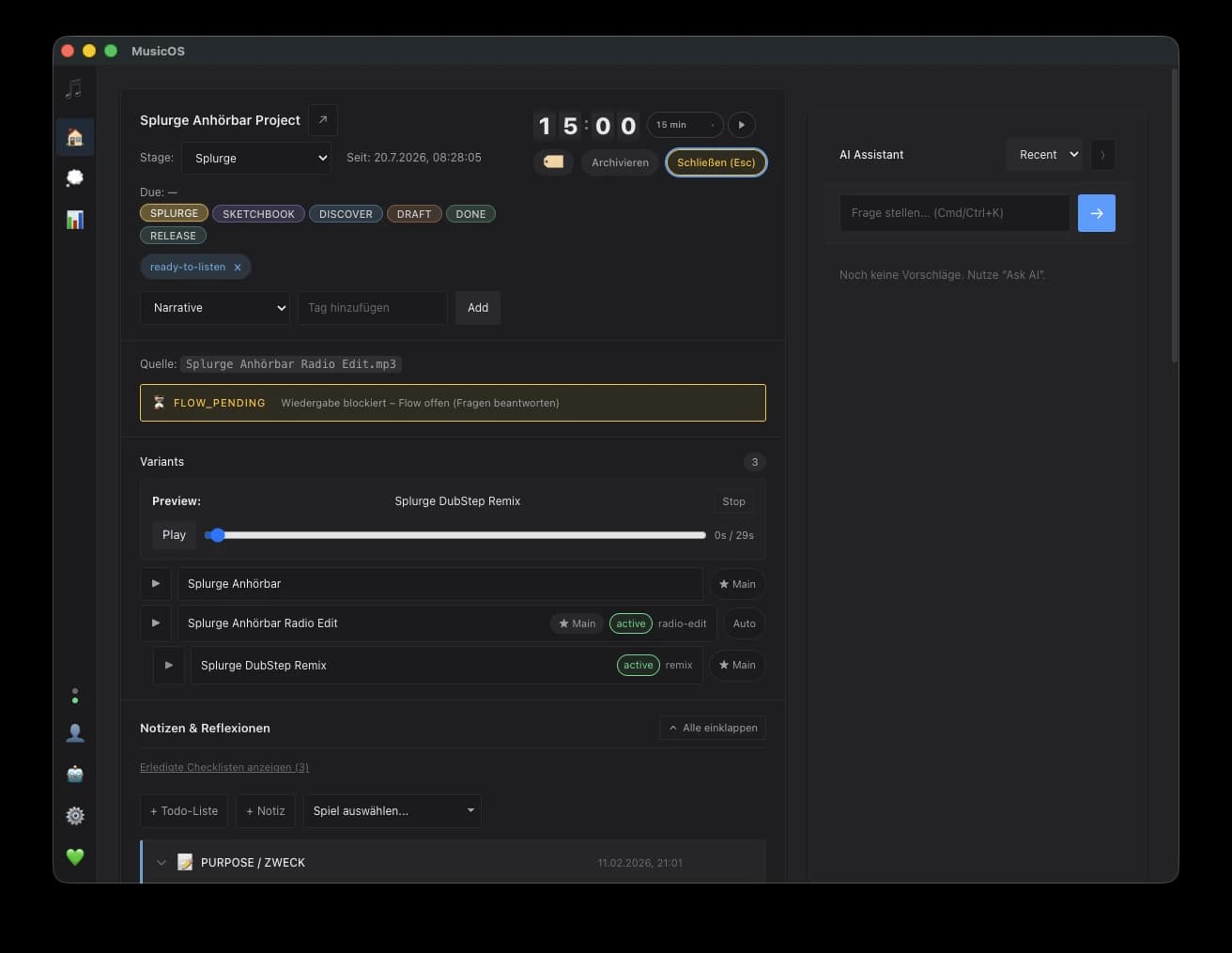Click the Seit: 20.7.2026, 08:28:05 text
This screenshot has height=953, width=1232.
(414, 158)
